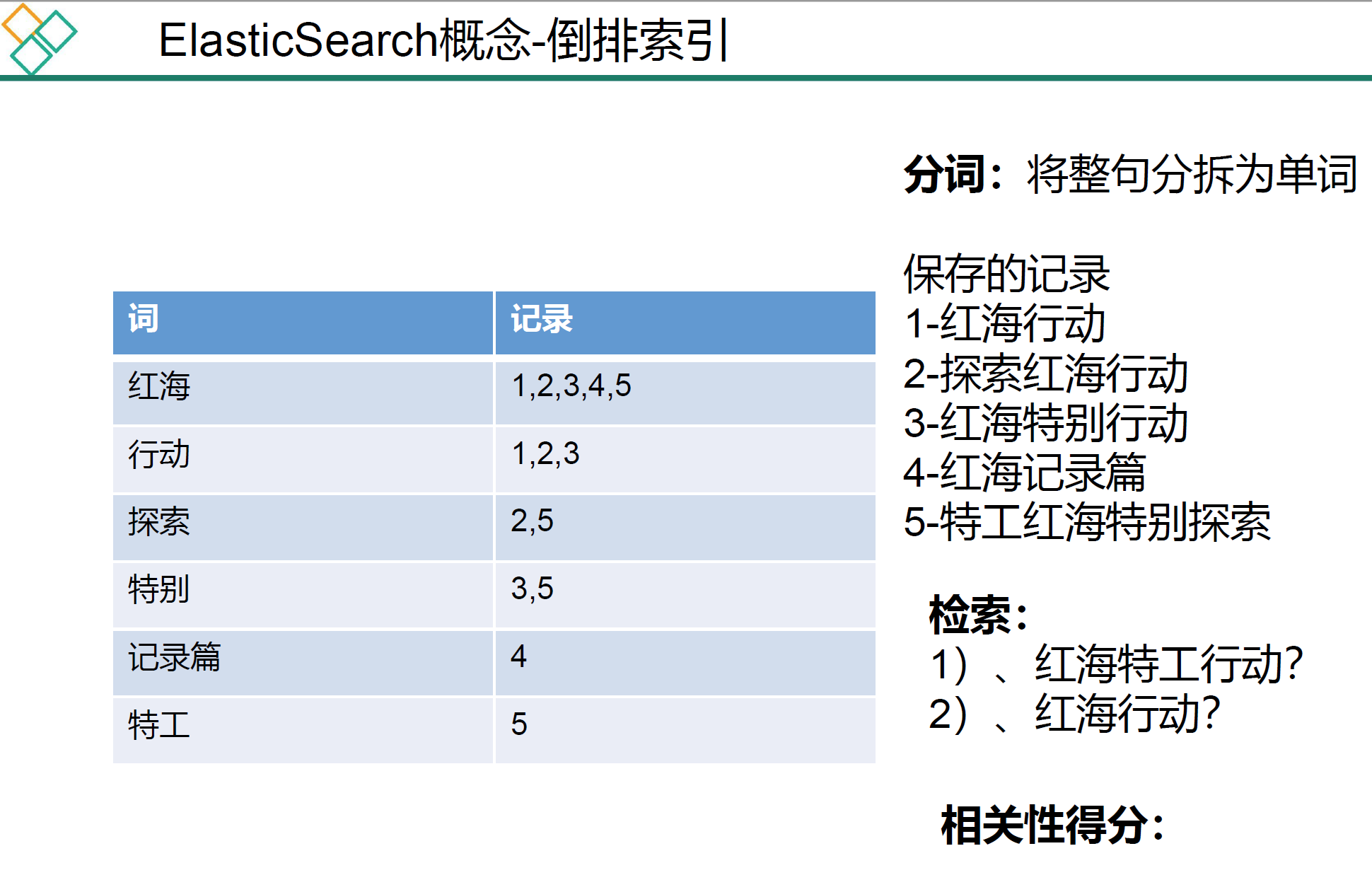
Task: Click the cell containing 3,5
Action: pos(532,589)
